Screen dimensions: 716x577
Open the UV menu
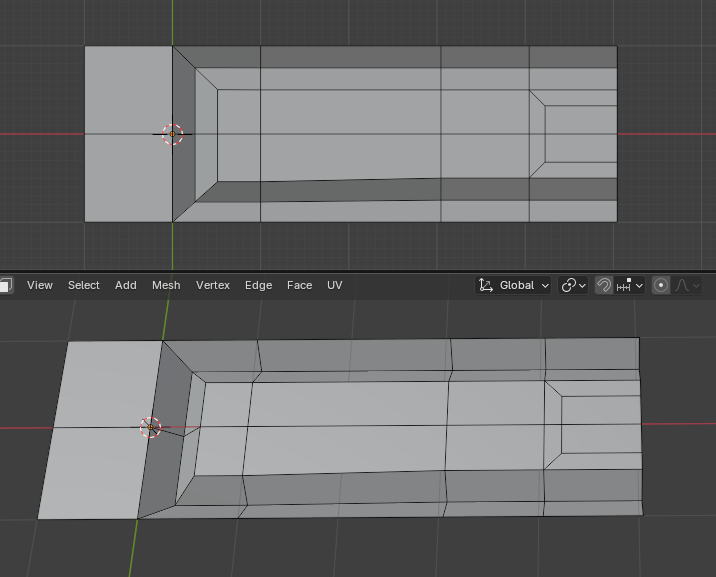click(335, 285)
